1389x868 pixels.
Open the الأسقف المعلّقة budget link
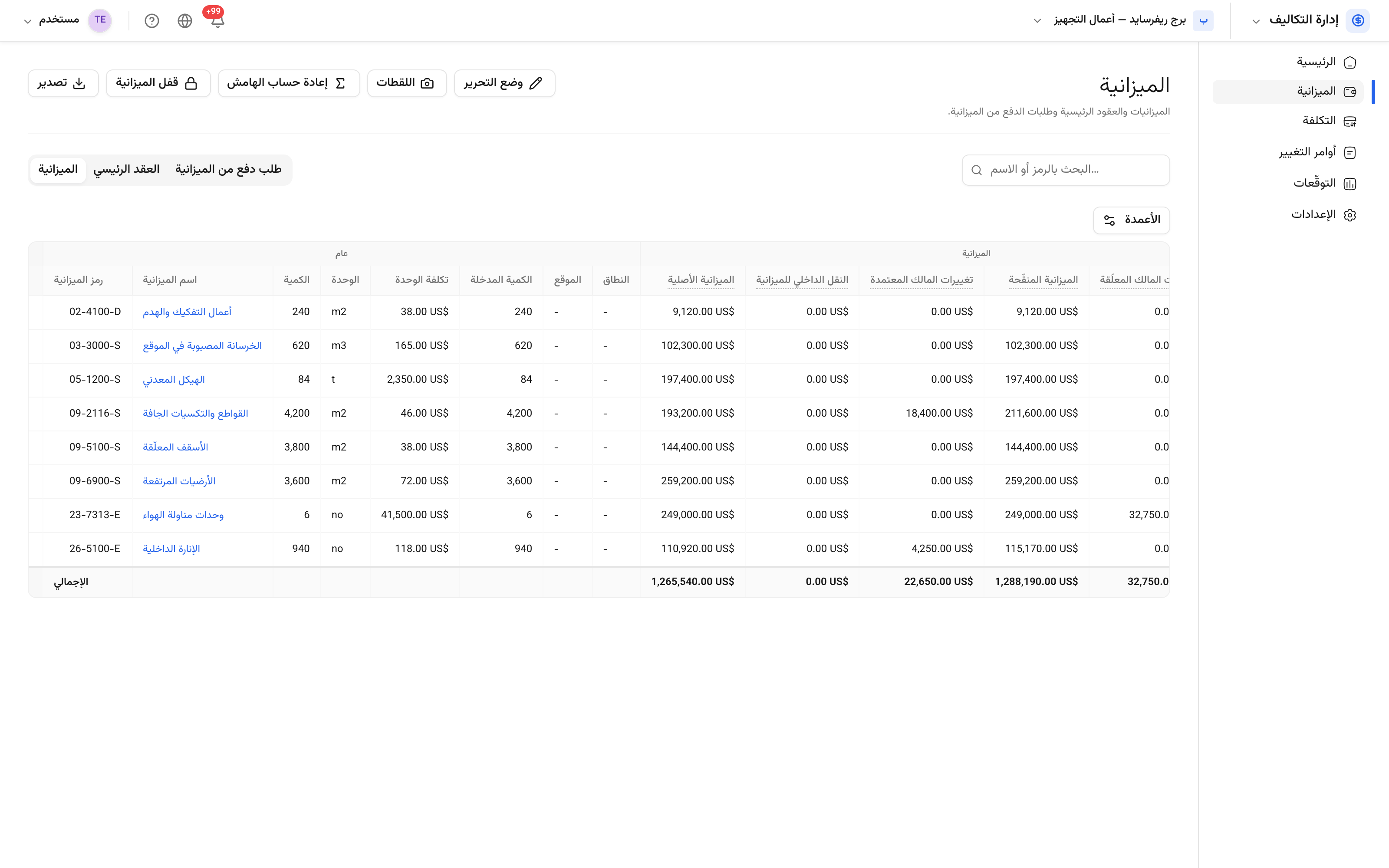[176, 448]
